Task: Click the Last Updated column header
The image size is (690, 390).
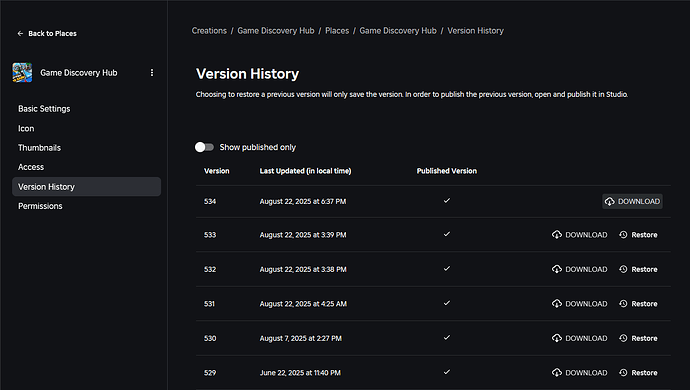Action: click(x=305, y=171)
